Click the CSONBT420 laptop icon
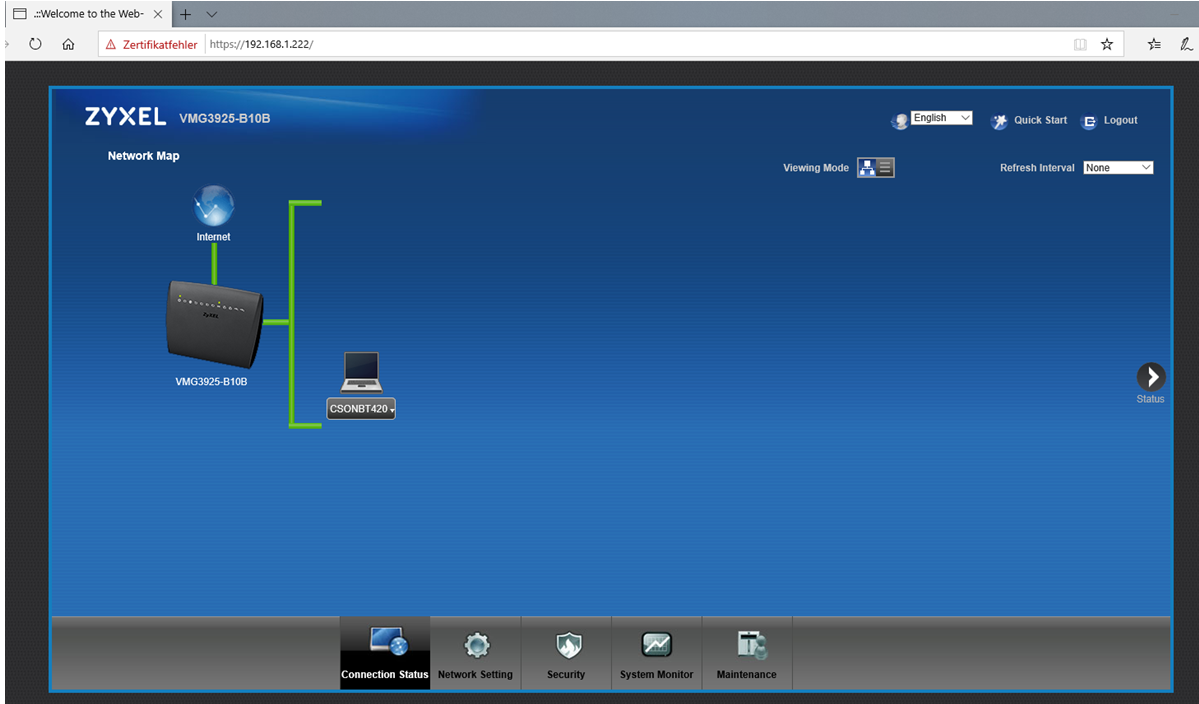The height and width of the screenshot is (704, 1199). click(361, 372)
